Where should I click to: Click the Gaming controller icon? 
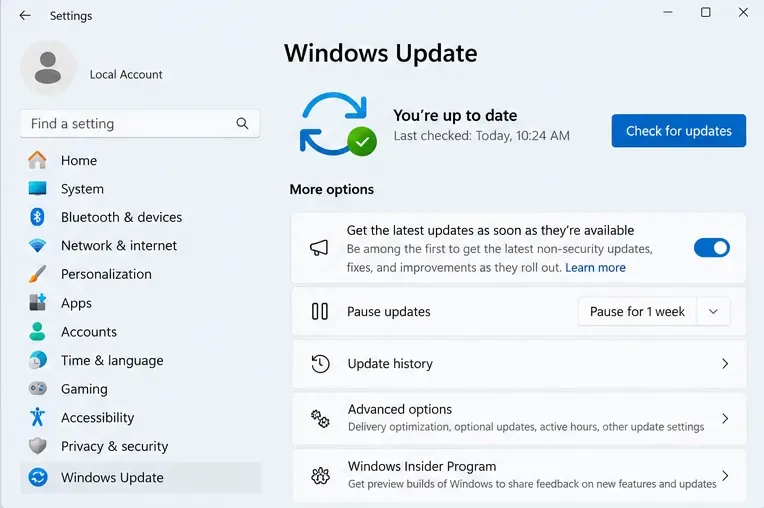pos(38,389)
